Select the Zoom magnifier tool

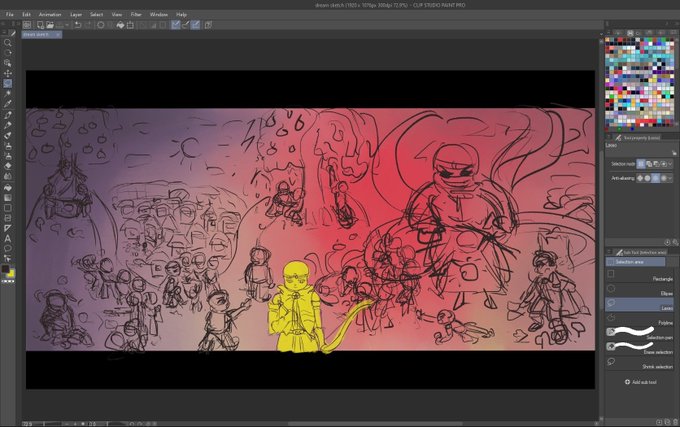pyautogui.click(x=7, y=42)
